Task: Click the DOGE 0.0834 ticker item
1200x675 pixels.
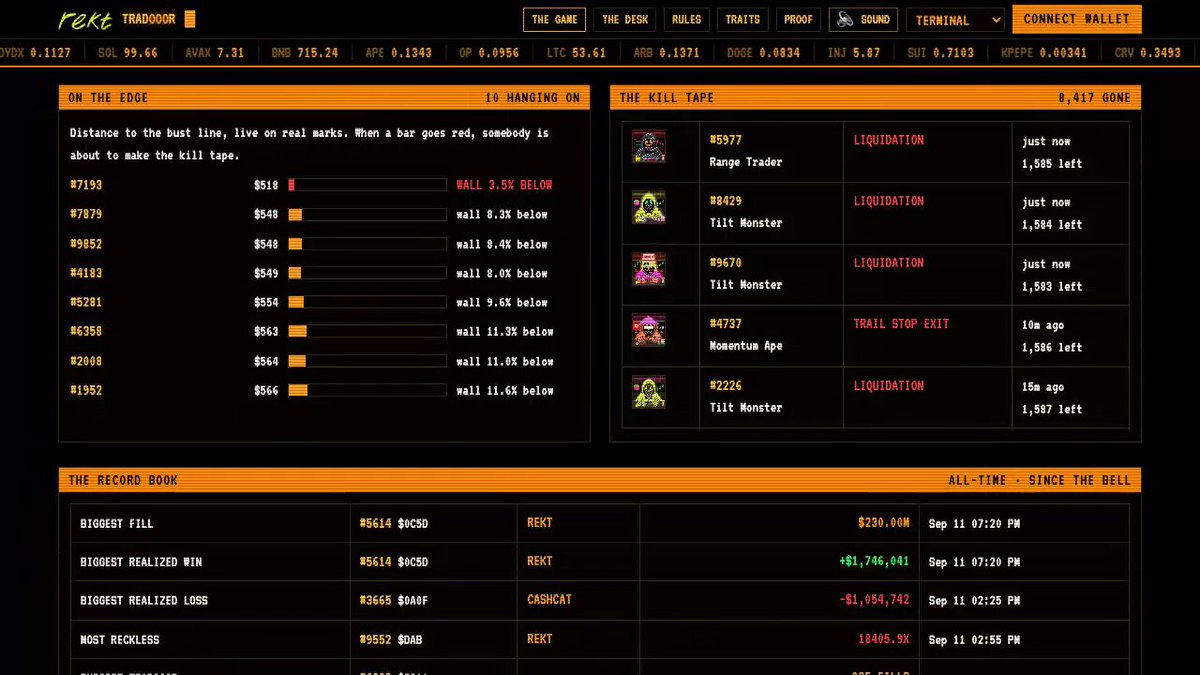Action: pos(763,53)
